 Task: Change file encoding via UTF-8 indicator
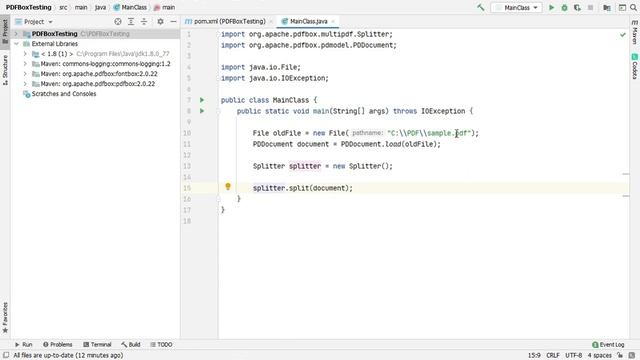pos(573,356)
